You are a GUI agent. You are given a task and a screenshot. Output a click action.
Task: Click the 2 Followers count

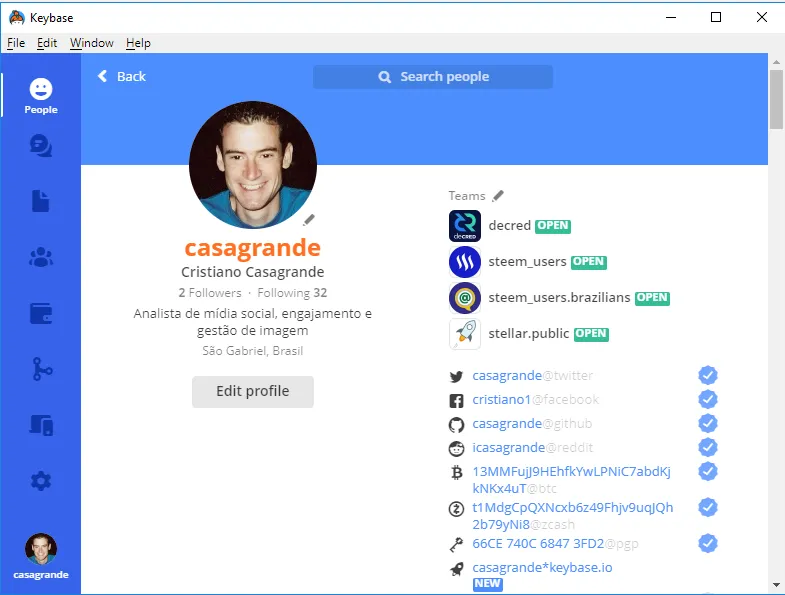pos(210,293)
